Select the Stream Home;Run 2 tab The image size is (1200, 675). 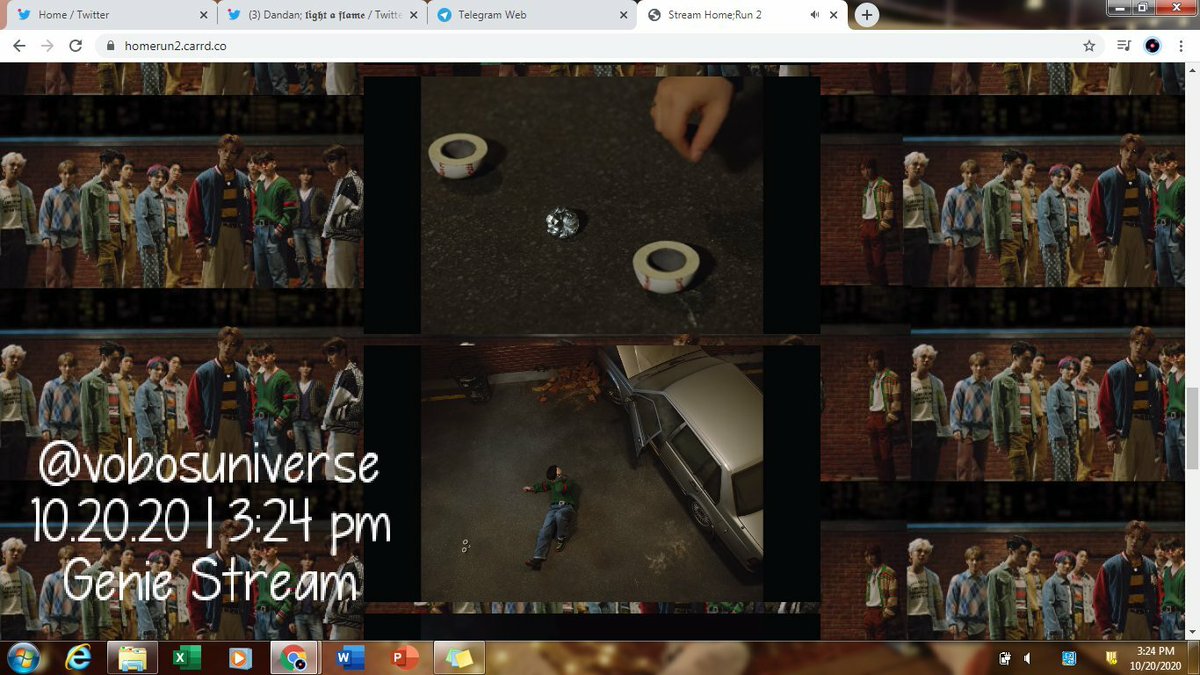[742, 15]
